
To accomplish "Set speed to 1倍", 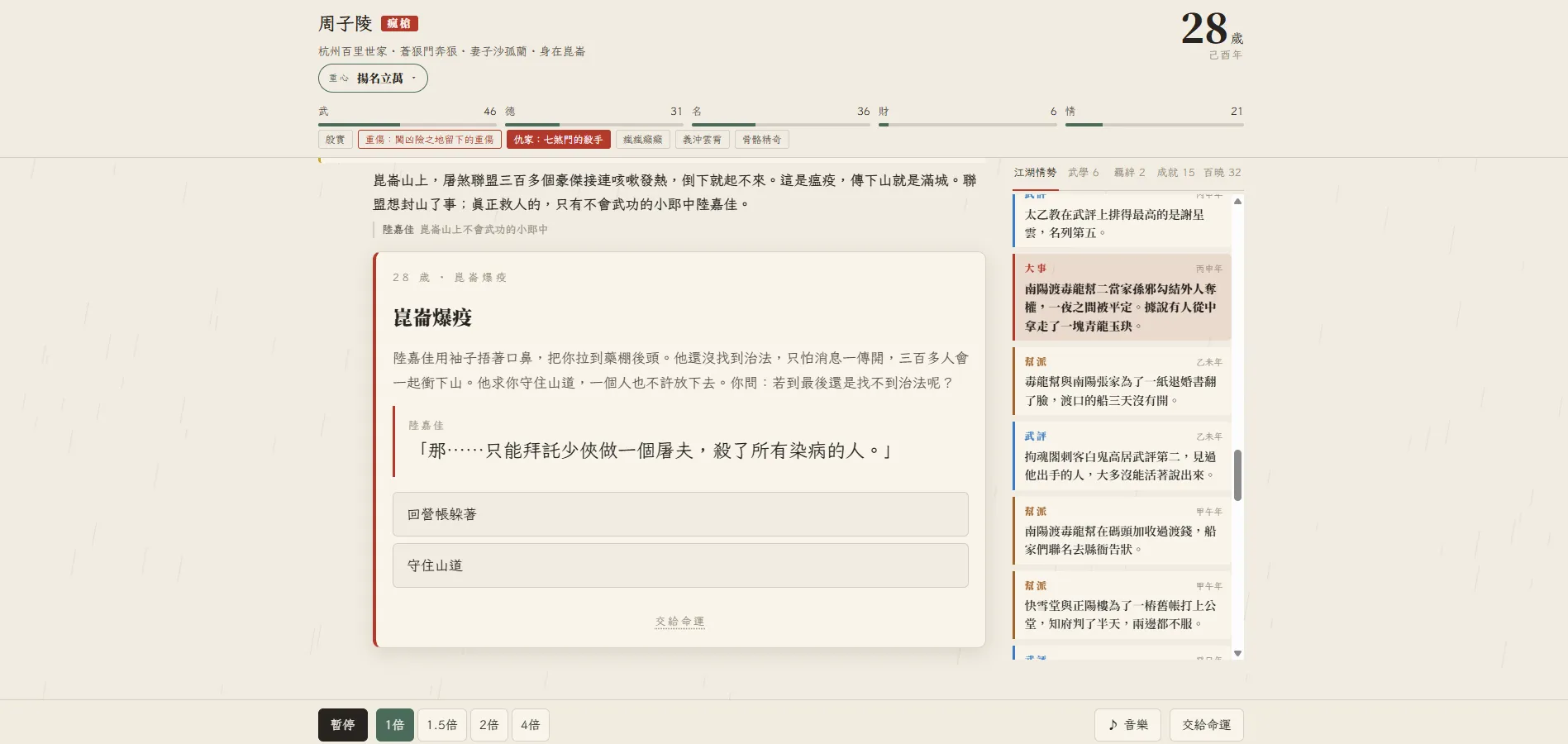I will (395, 725).
